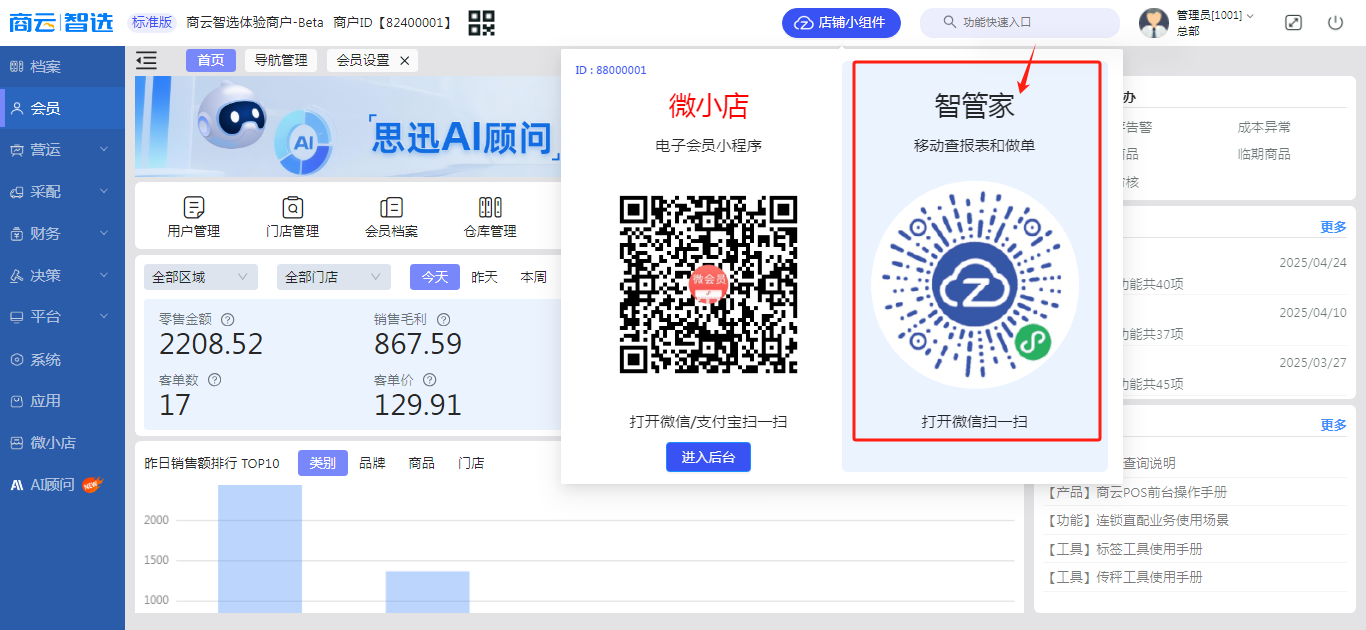Close the 会员设置 tab
This screenshot has width=1366, height=630.
click(x=405, y=61)
